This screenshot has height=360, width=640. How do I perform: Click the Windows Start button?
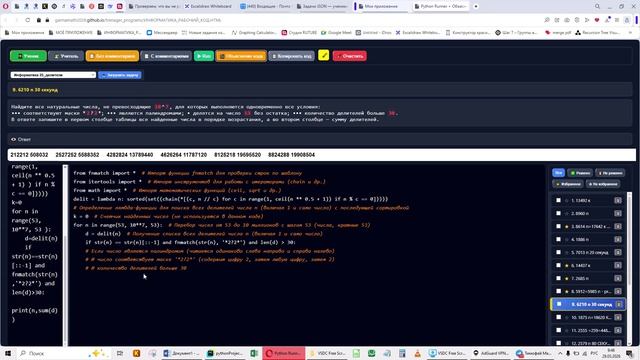[x=7, y=353]
